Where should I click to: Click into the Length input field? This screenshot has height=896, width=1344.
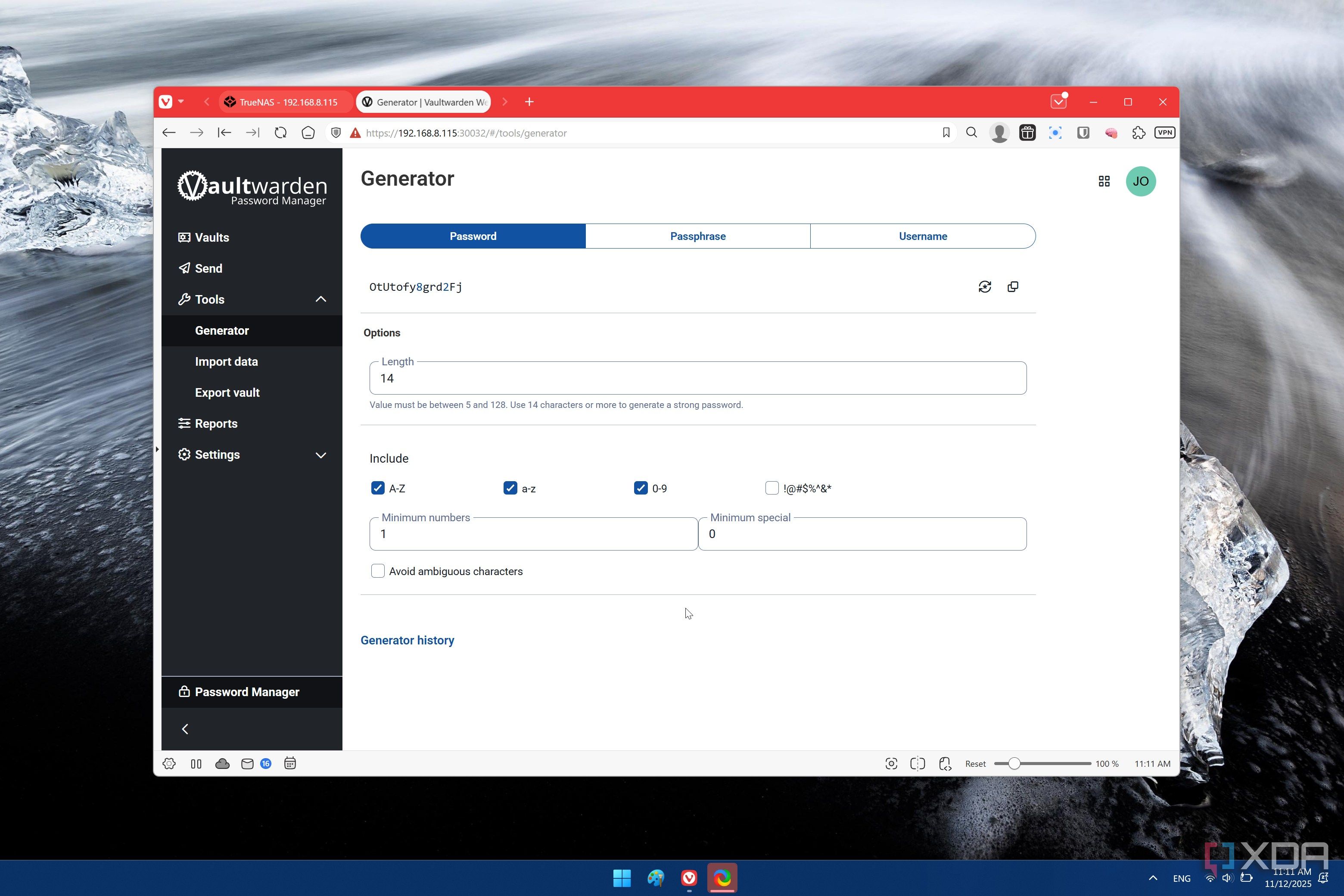tap(698, 378)
